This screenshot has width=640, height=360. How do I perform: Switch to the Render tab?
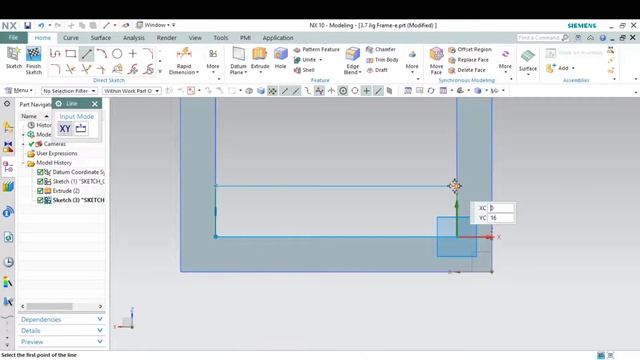pyautogui.click(x=167, y=38)
